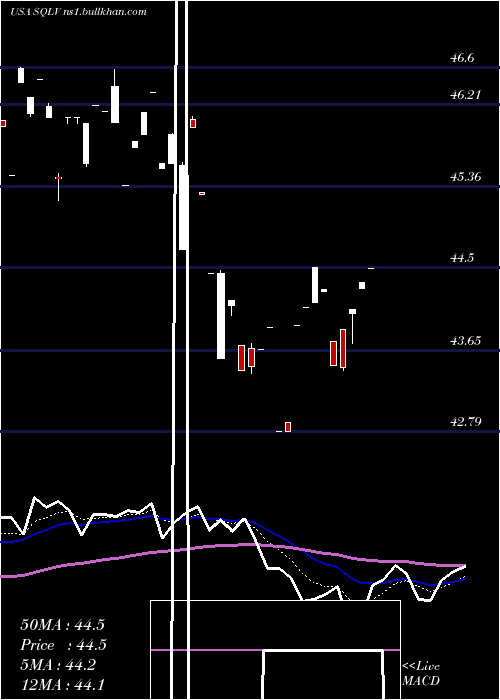This screenshot has height=700, width=500.
Task: Click the <<Live MACD label
Action: click(421, 673)
